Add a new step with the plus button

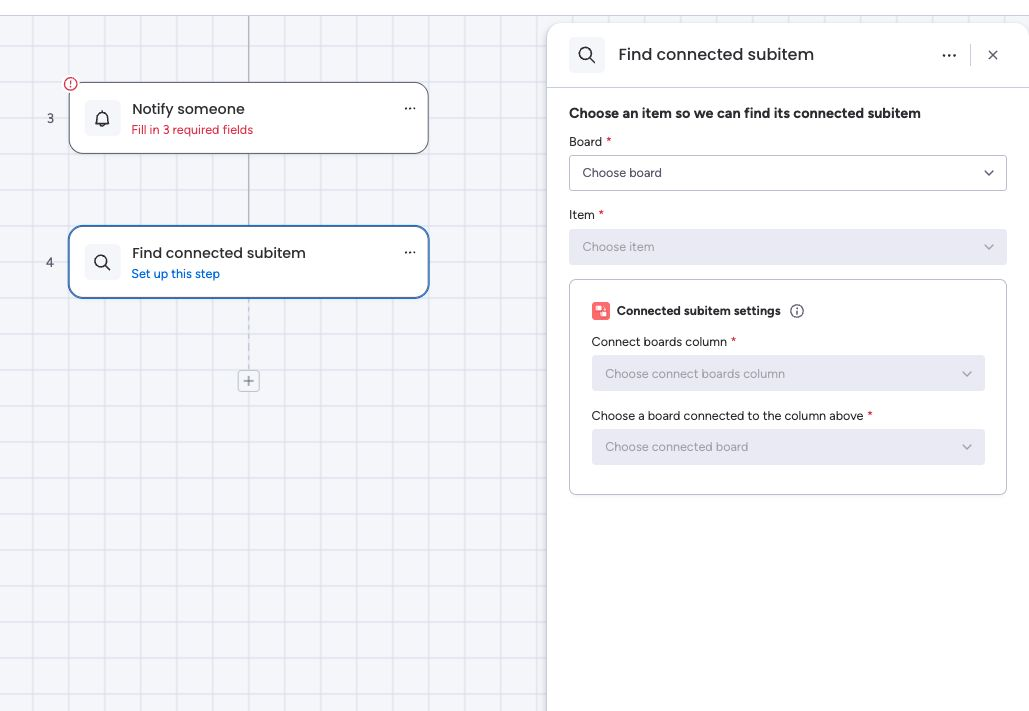pyautogui.click(x=248, y=381)
